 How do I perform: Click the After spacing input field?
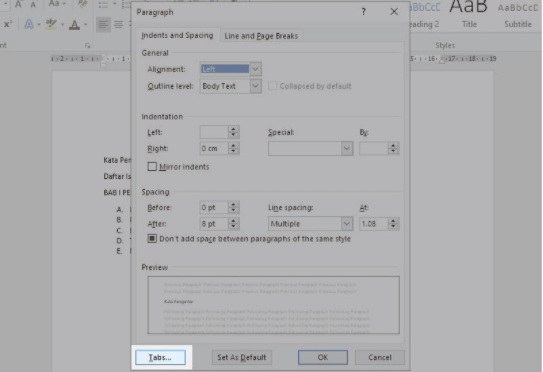(214, 224)
